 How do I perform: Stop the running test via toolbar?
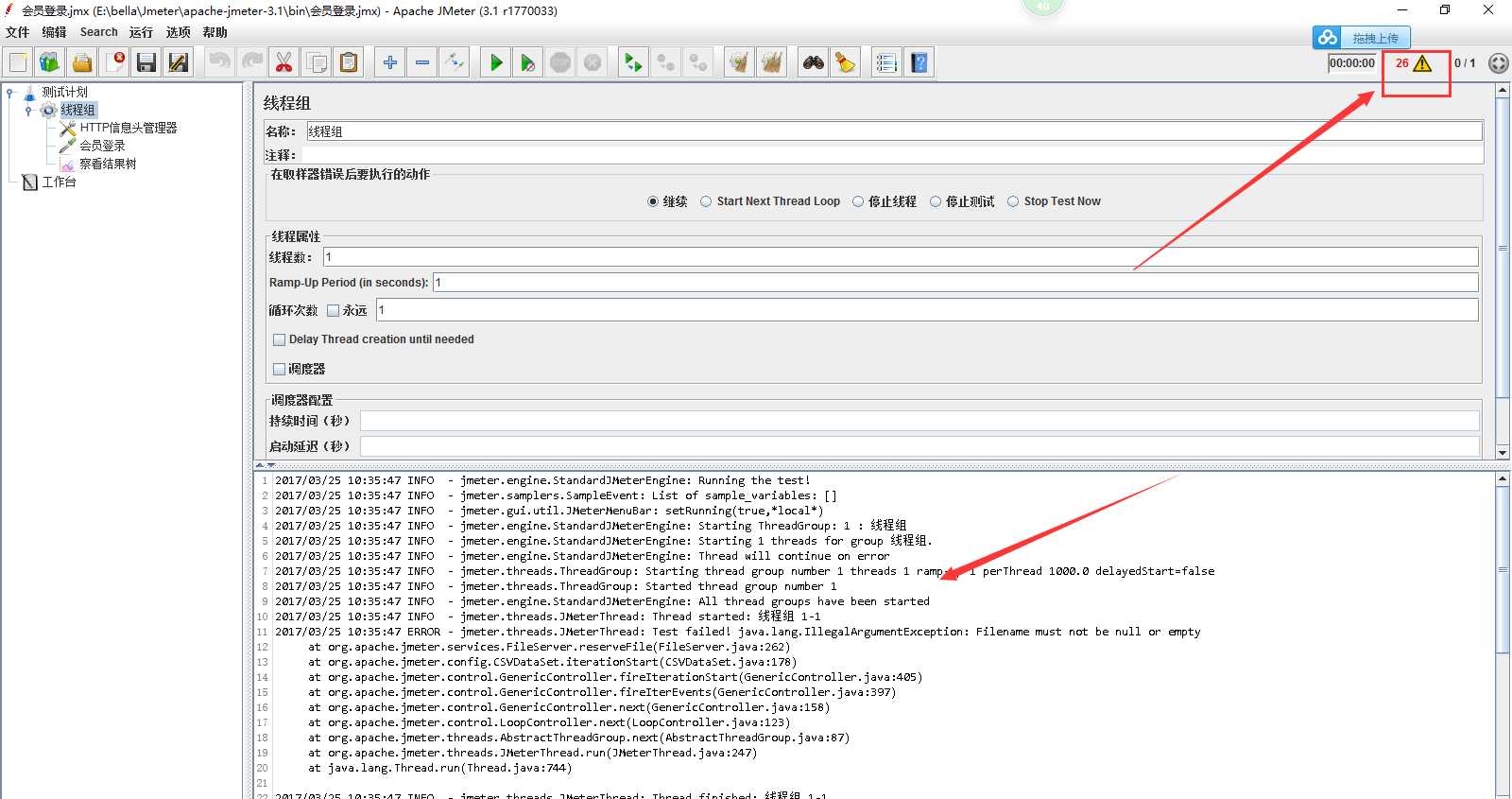point(560,62)
